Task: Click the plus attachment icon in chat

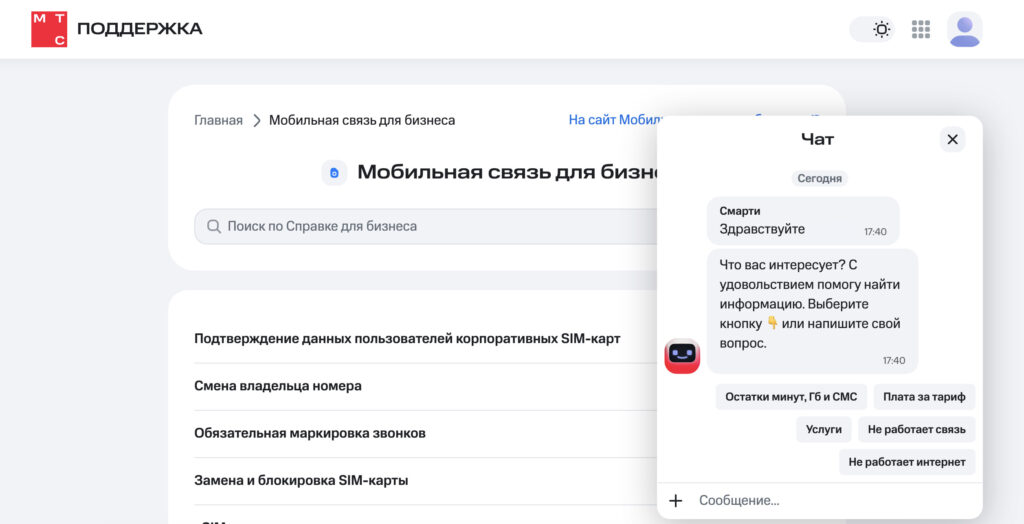Action: [675, 500]
